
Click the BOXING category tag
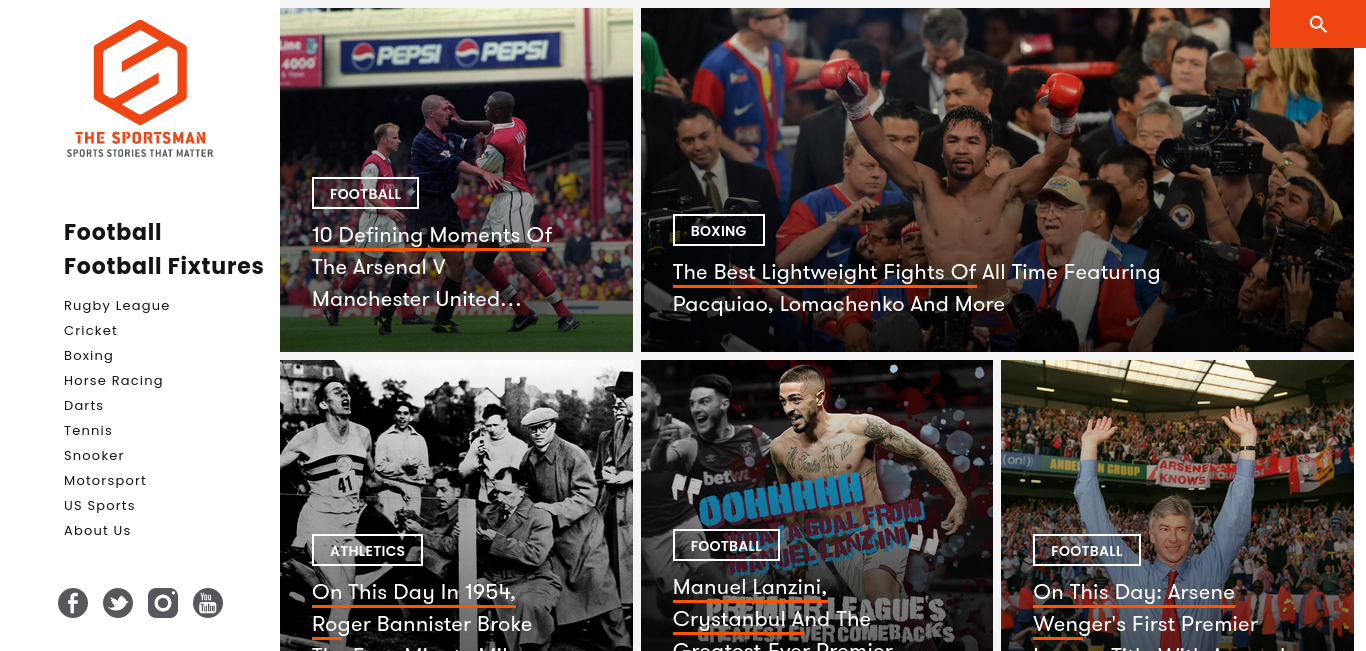pos(719,230)
